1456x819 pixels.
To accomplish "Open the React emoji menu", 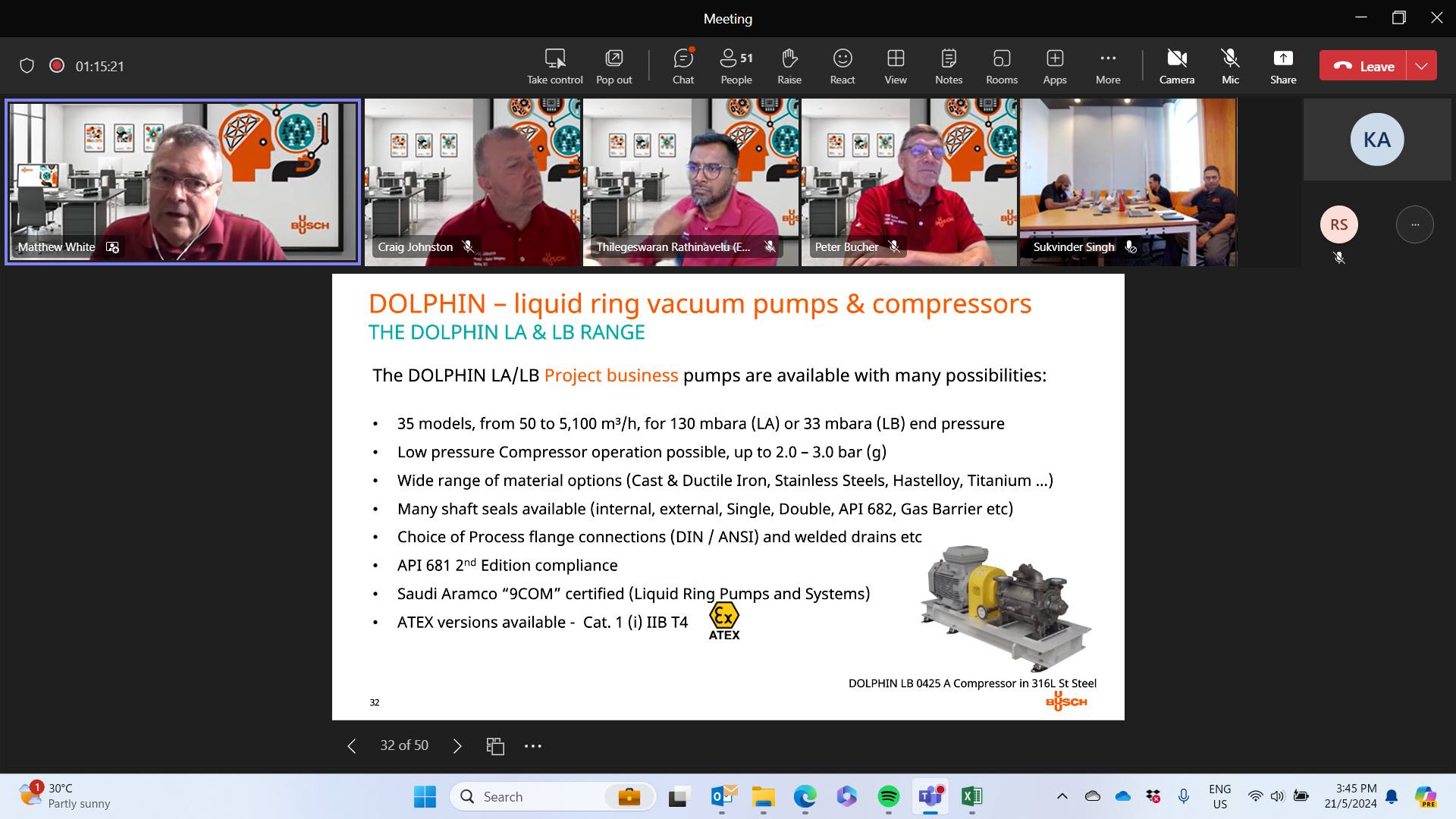I will [x=843, y=67].
